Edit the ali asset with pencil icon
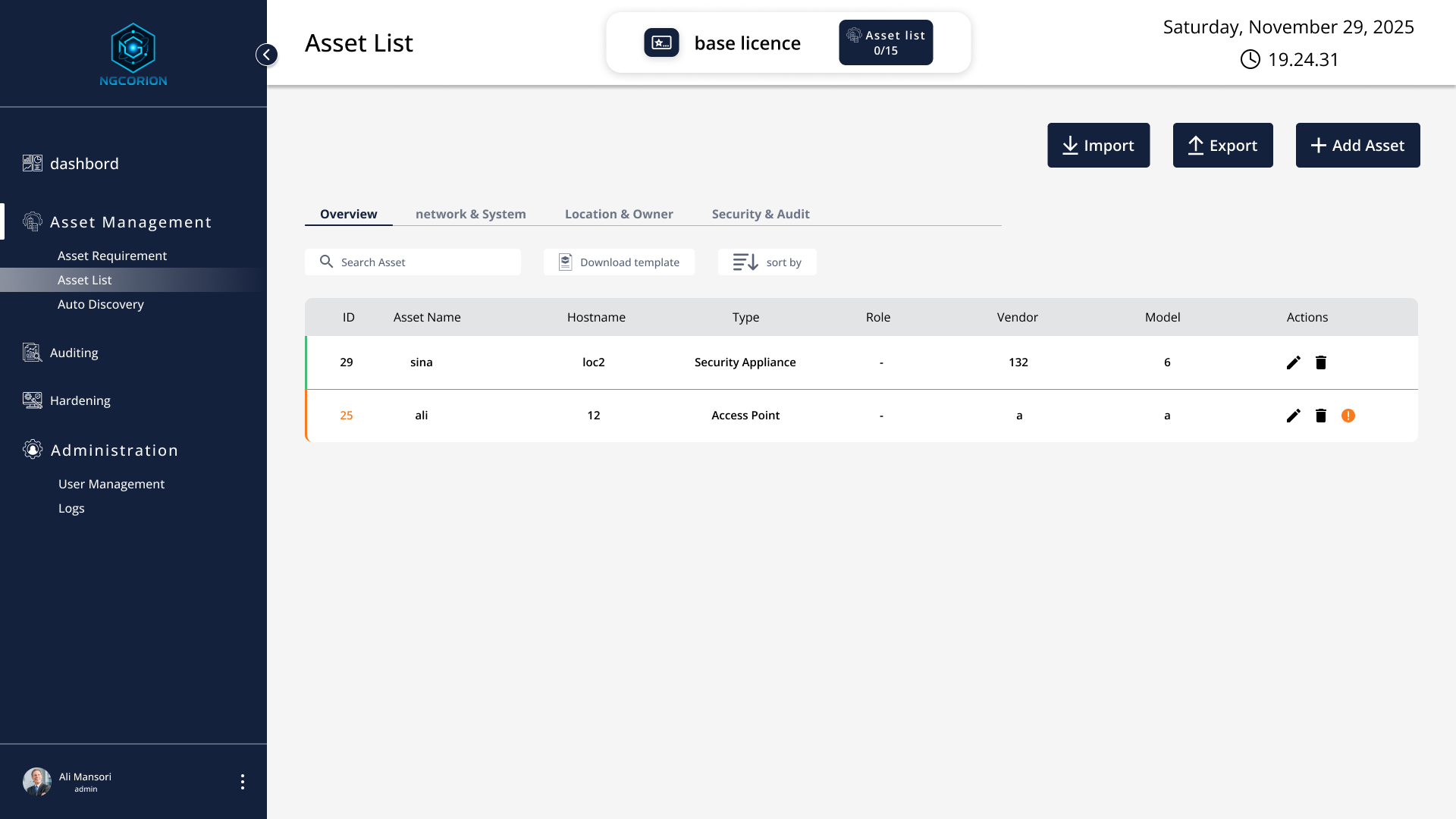 click(1294, 416)
